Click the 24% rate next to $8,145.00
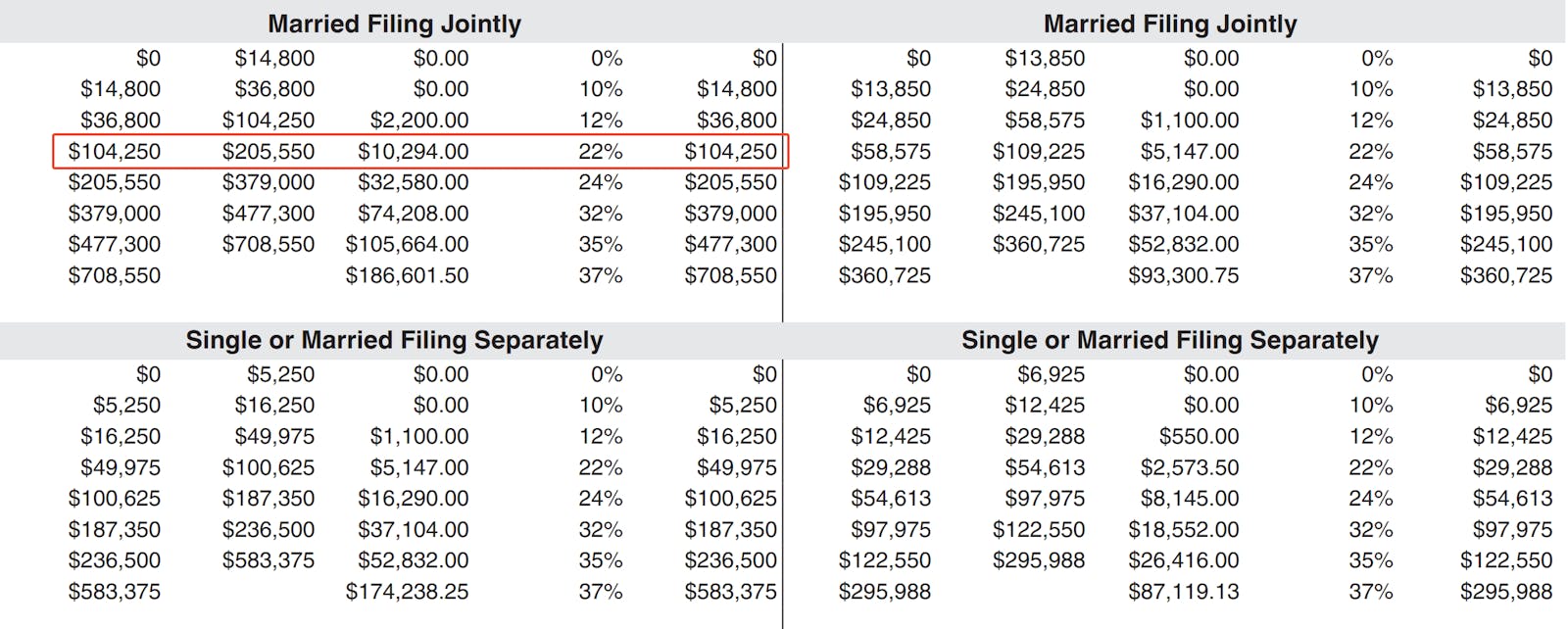This screenshot has height=629, width=1568. point(1370,499)
